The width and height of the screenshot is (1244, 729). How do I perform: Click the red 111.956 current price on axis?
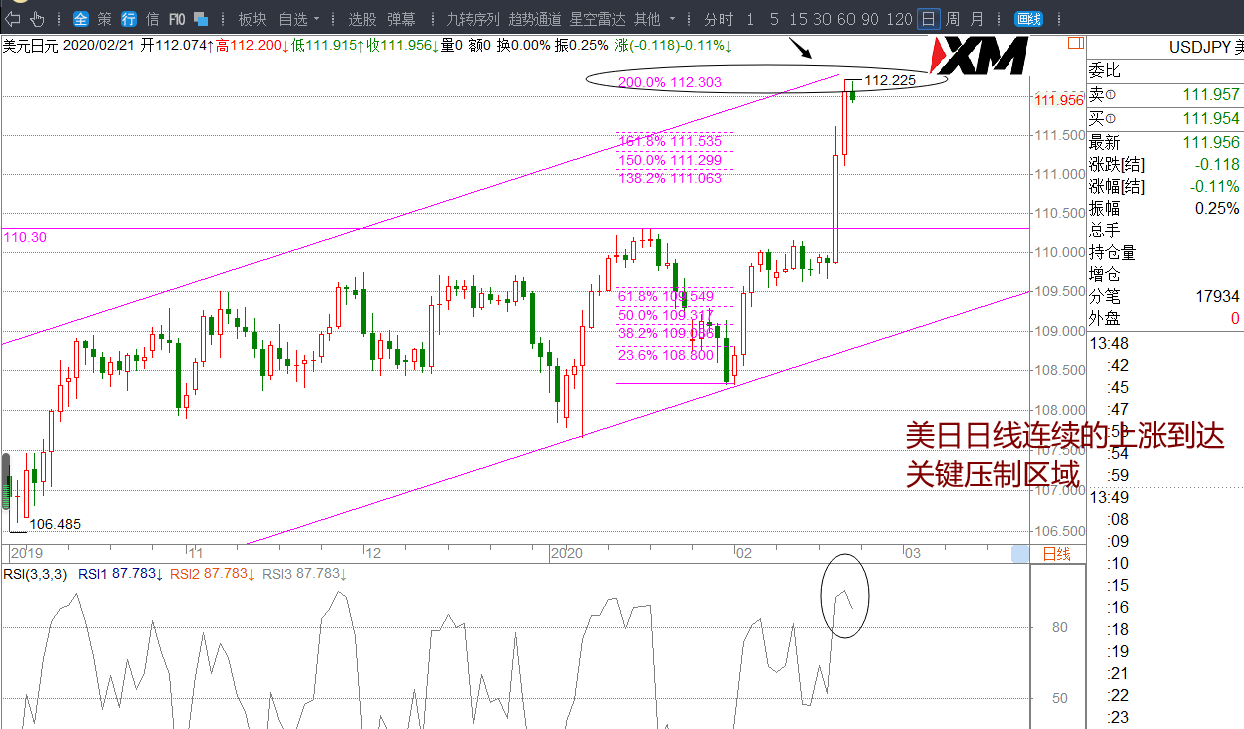(1059, 100)
